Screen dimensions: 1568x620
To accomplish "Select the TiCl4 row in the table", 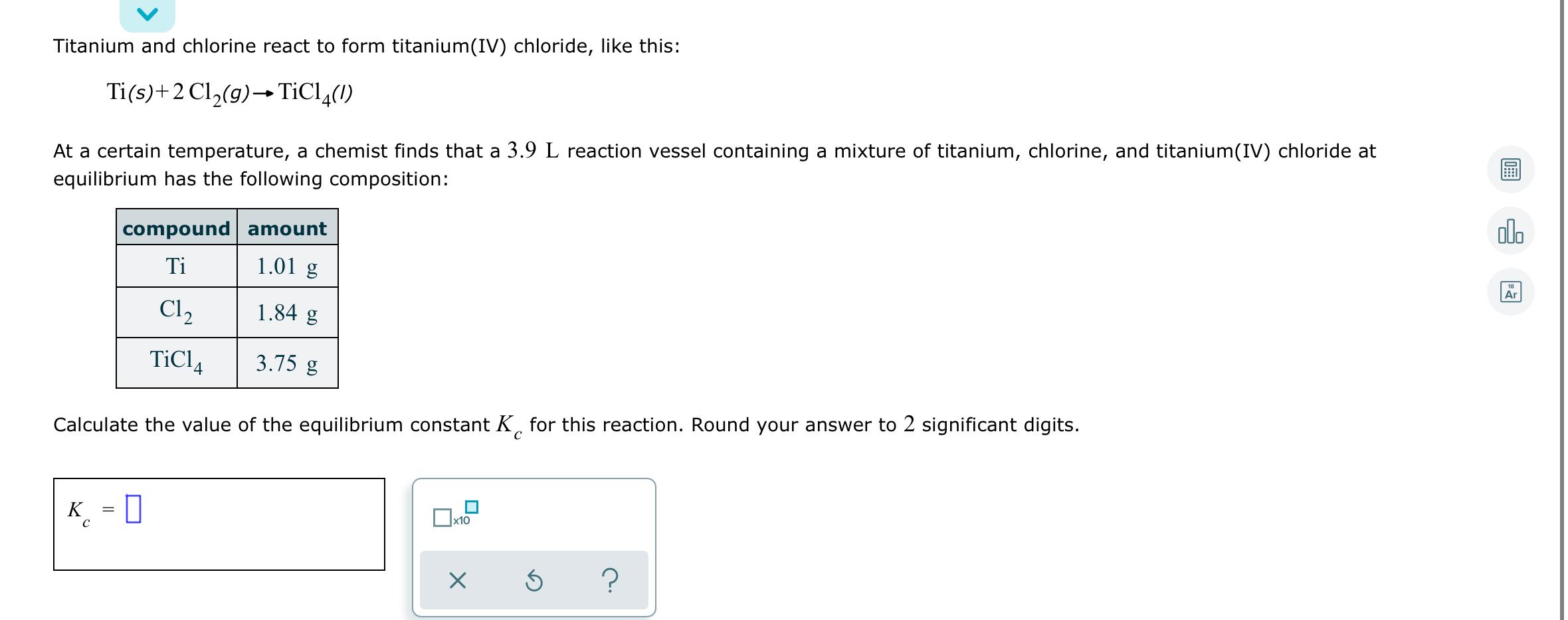I will point(176,362).
